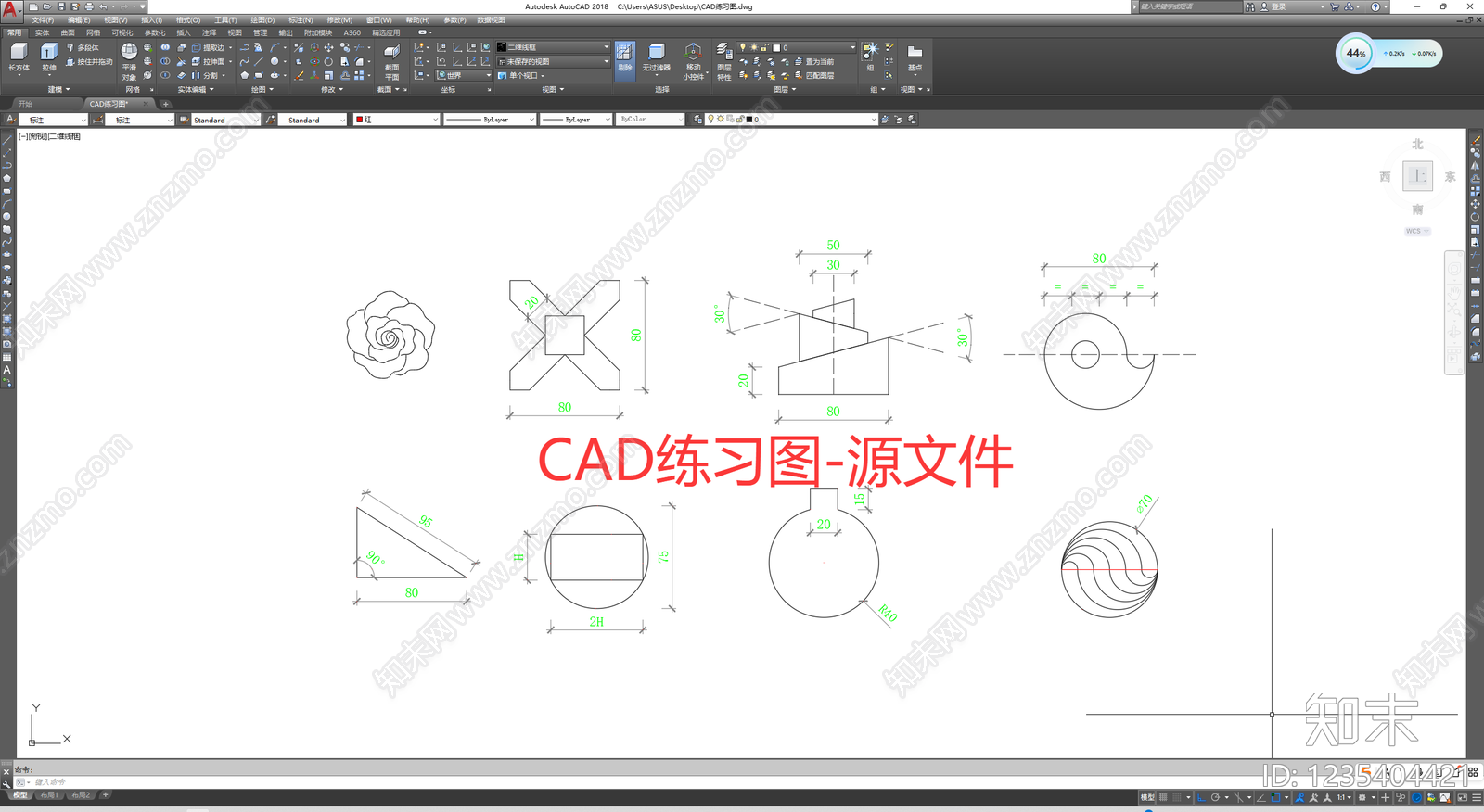Image resolution: width=1484 pixels, height=812 pixels.
Task: Open the 标注(N) menu
Action: 301,19
